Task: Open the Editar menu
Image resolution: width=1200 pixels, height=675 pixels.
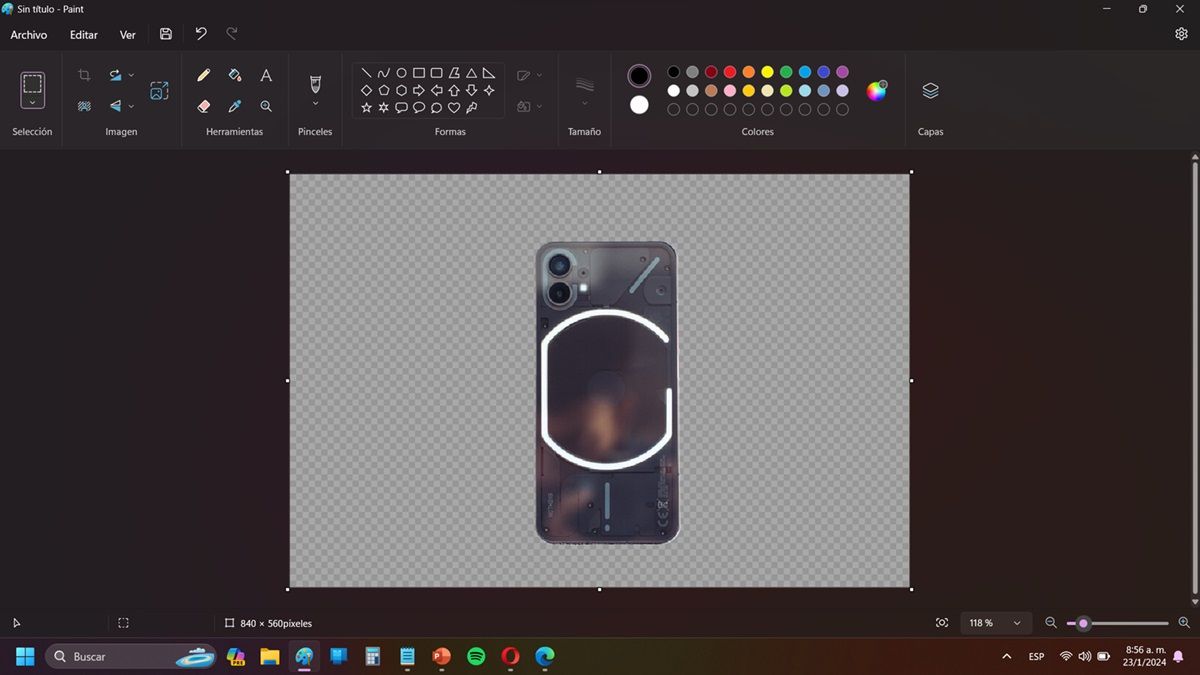Action: [x=84, y=35]
